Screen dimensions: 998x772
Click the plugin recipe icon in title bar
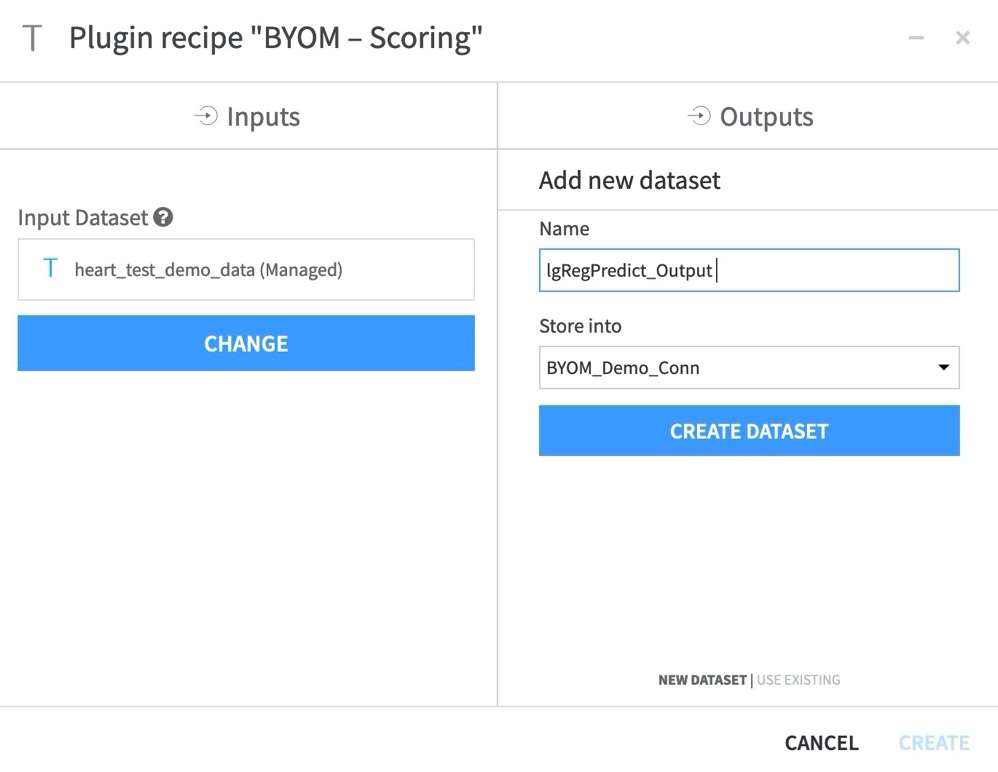click(x=33, y=40)
